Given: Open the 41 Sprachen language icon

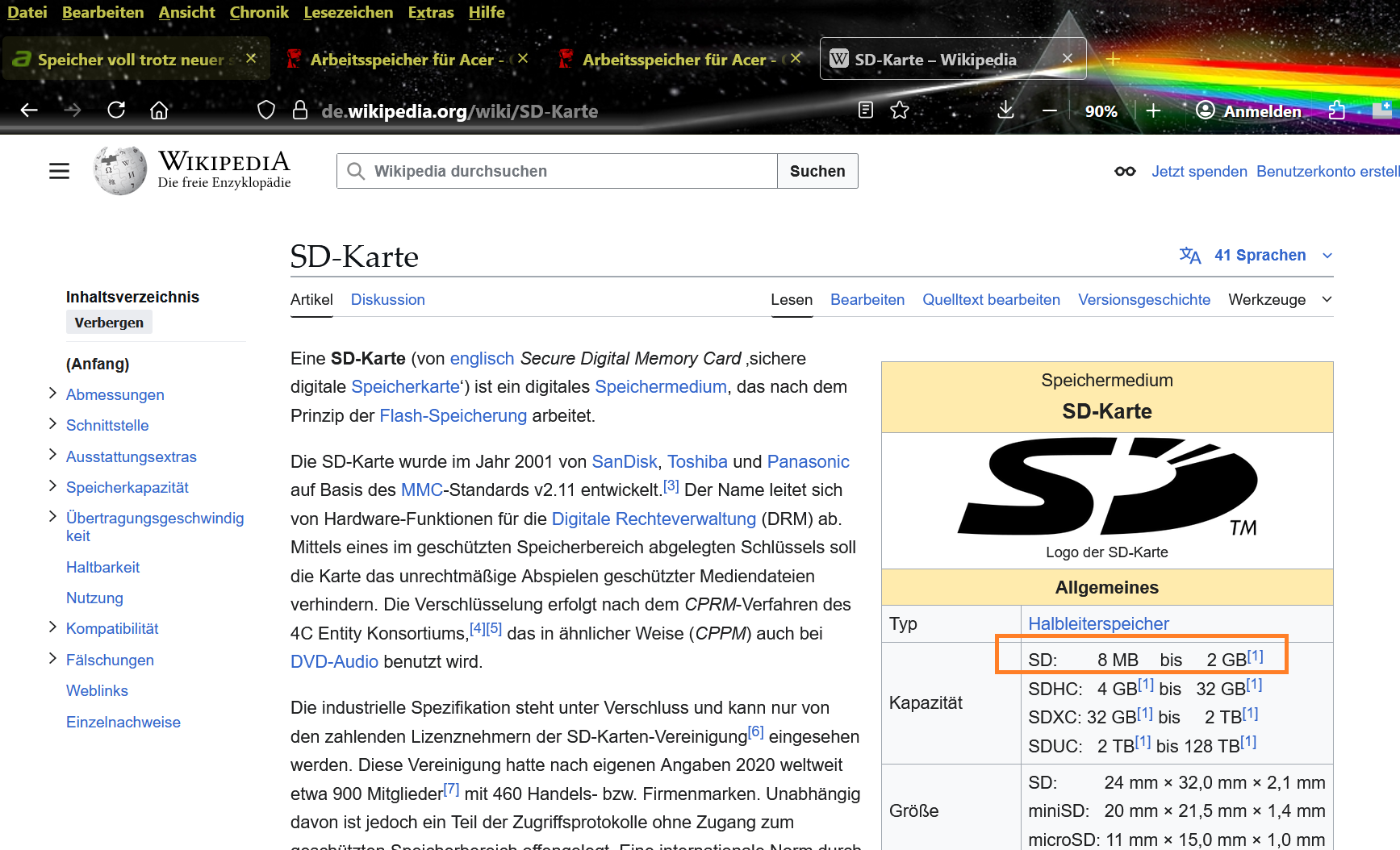Looking at the screenshot, I should tap(1189, 256).
